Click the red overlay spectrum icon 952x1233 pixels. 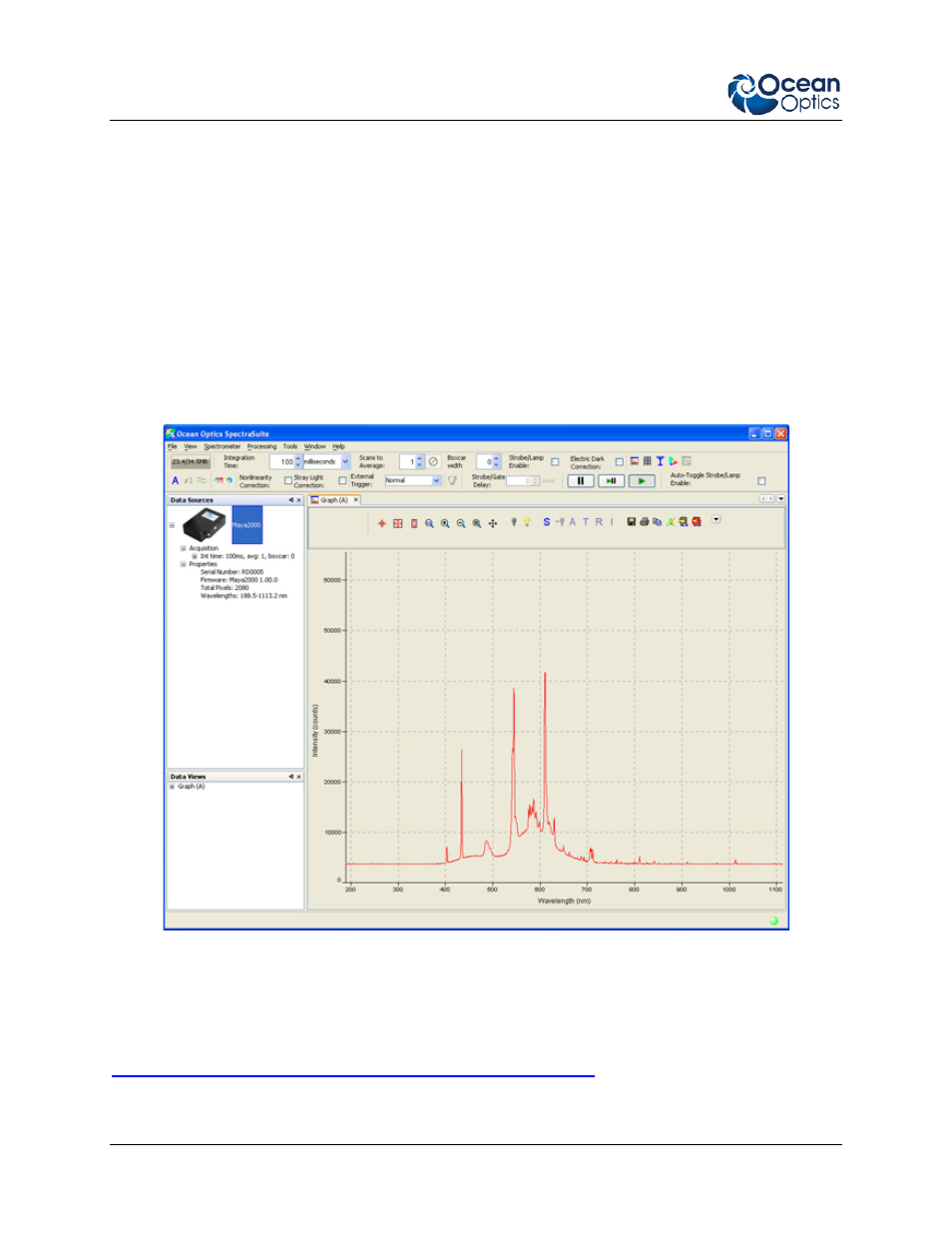696,521
